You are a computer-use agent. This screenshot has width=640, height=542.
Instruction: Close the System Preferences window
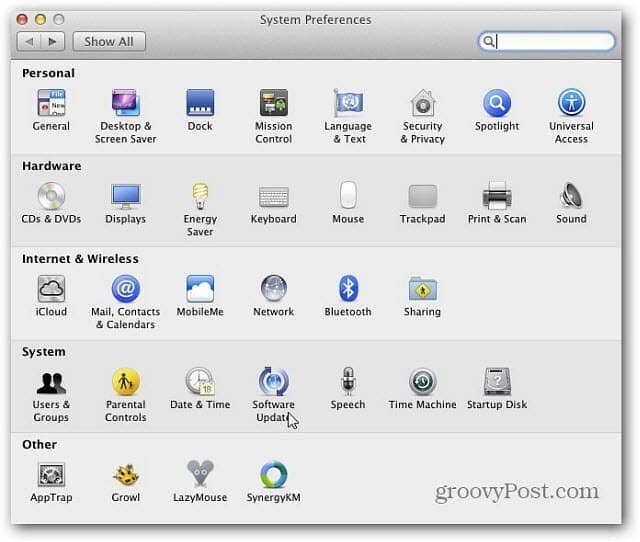pos(22,19)
